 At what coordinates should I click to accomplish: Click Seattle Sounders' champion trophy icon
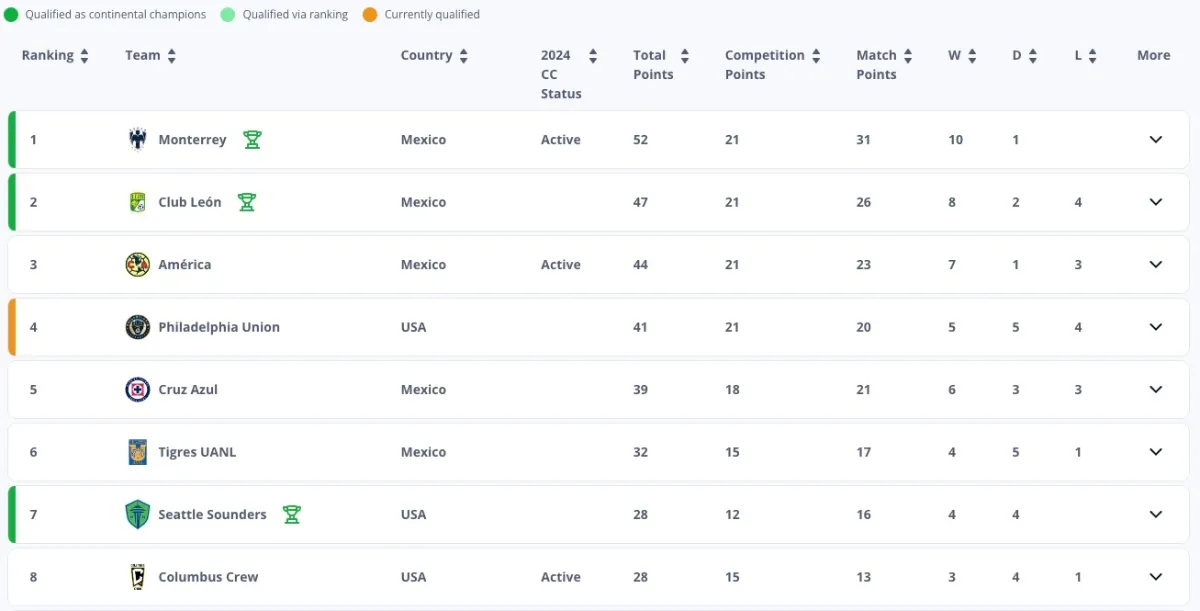pos(291,515)
